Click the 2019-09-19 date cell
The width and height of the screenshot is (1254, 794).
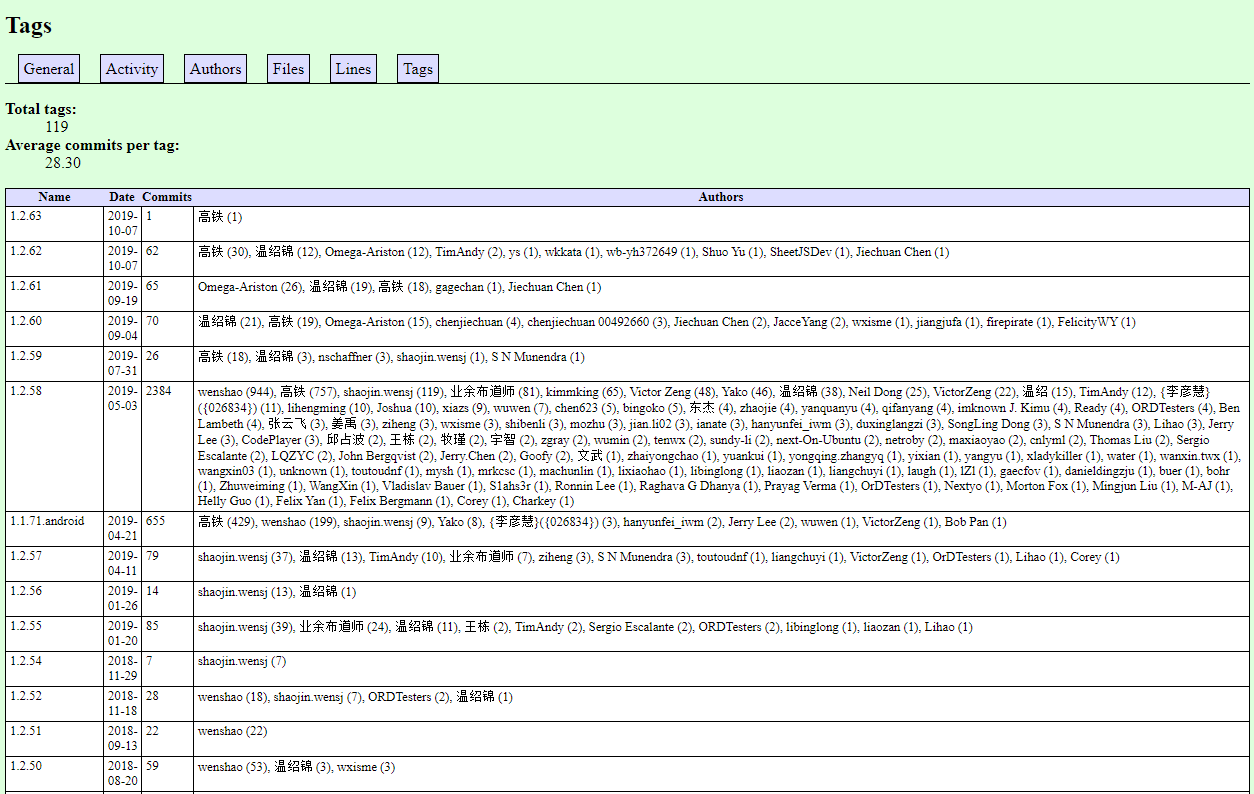[x=123, y=293]
